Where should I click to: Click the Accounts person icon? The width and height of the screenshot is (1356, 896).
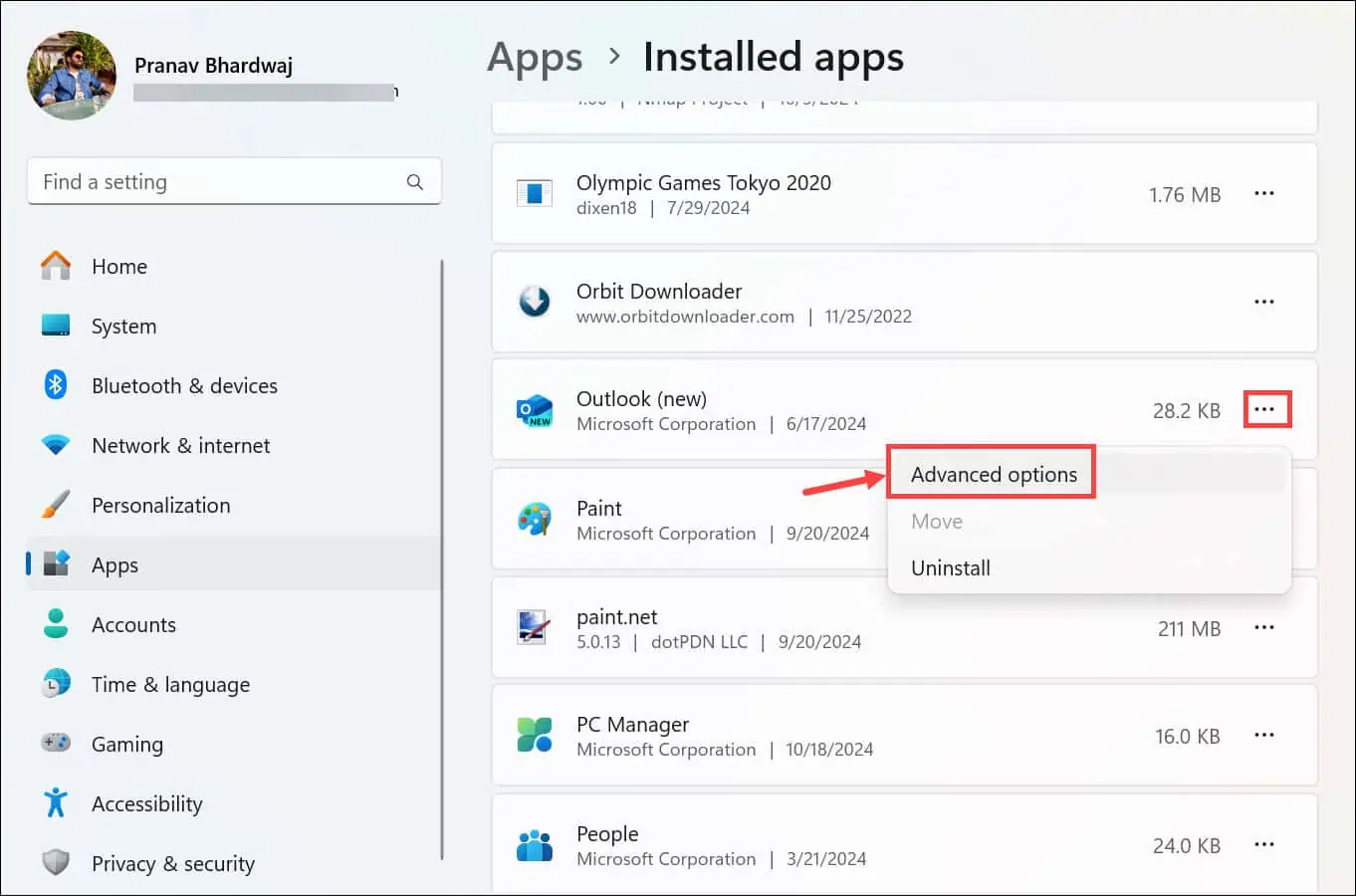pyautogui.click(x=55, y=624)
